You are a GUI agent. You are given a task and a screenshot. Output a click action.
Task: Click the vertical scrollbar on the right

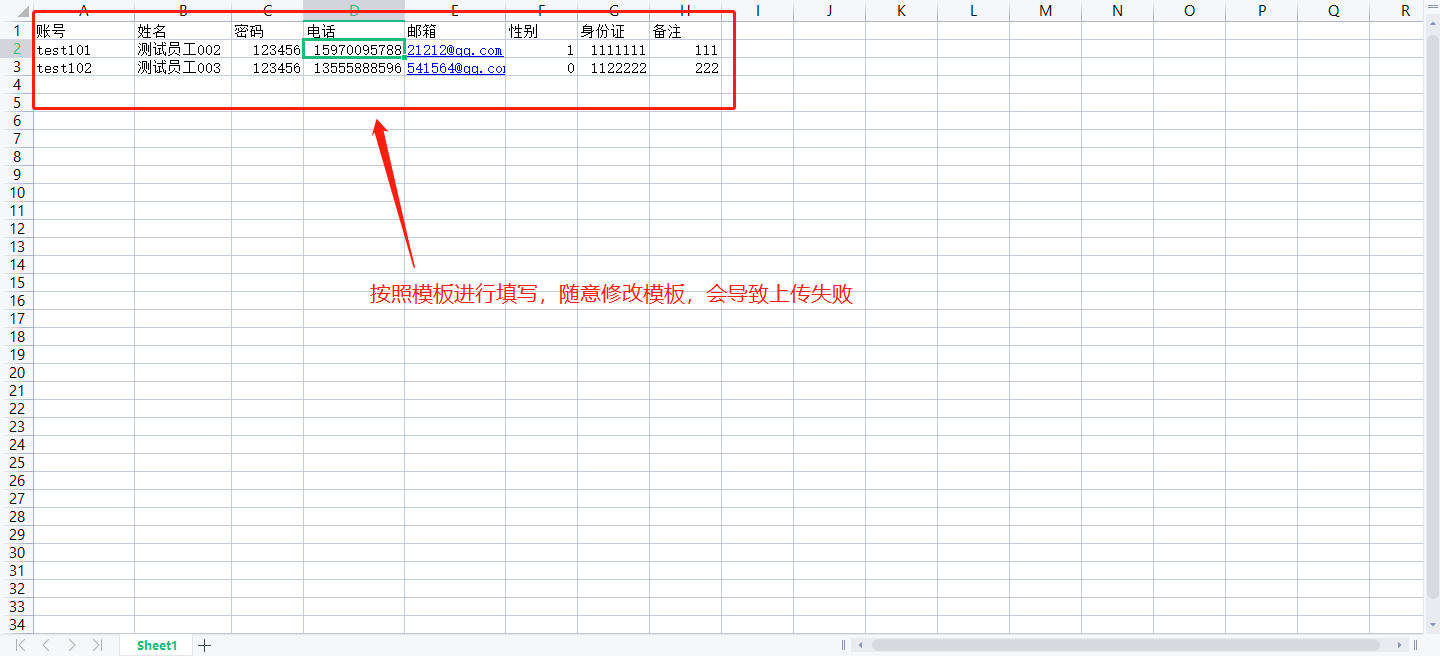pyautogui.click(x=1432, y=300)
